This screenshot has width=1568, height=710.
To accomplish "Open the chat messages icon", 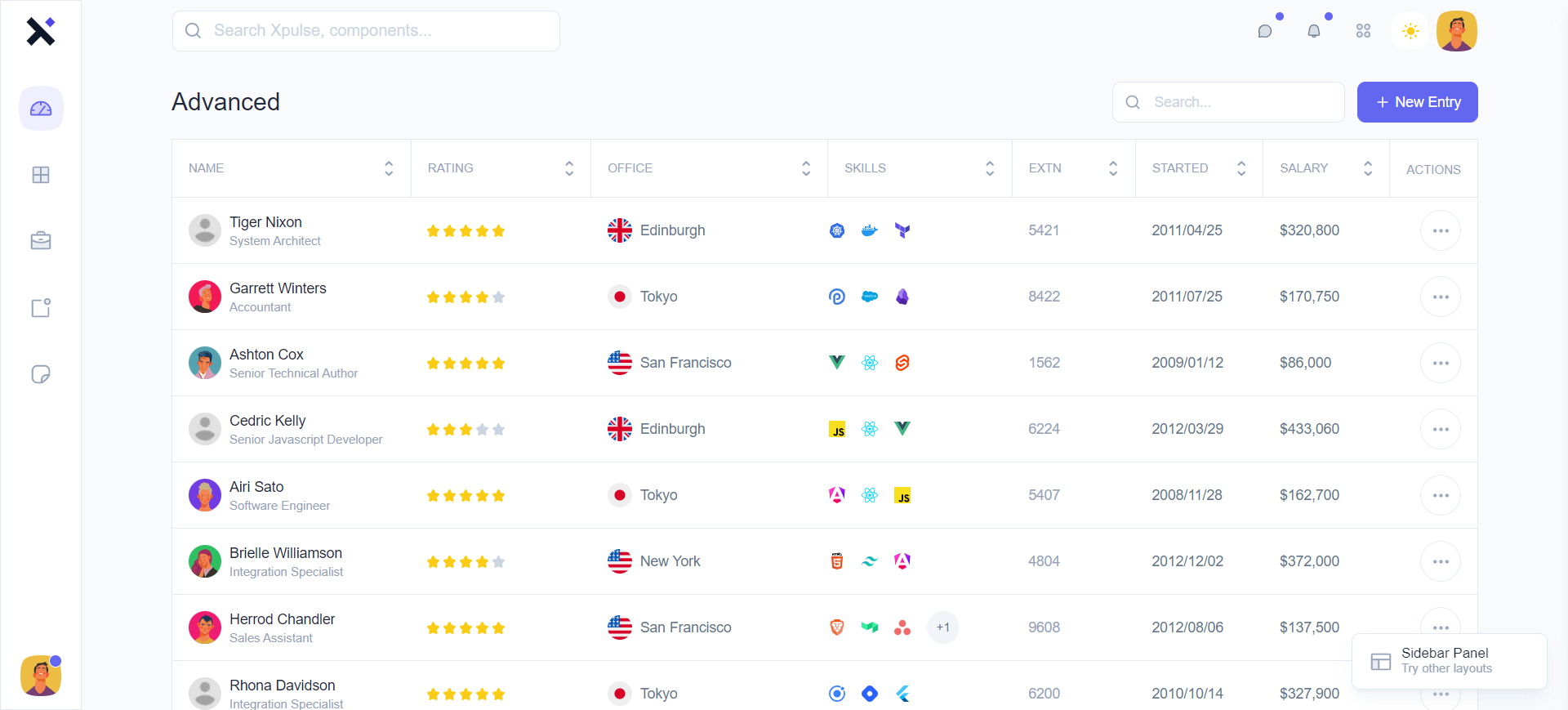I will (x=1265, y=31).
